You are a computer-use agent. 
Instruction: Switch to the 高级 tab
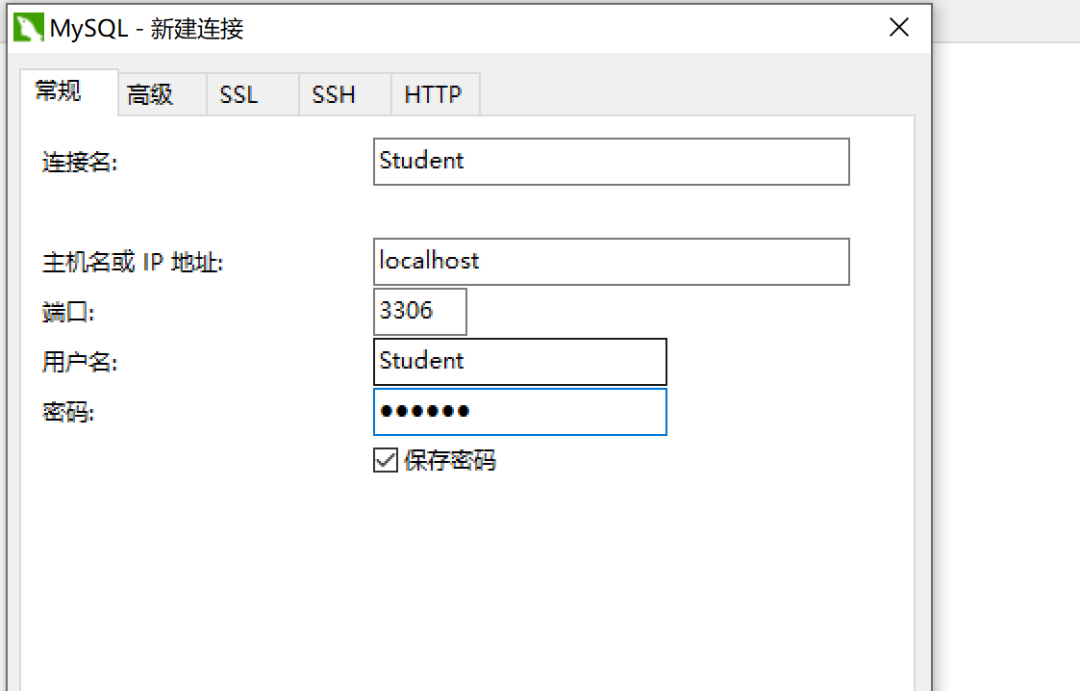coord(149,94)
